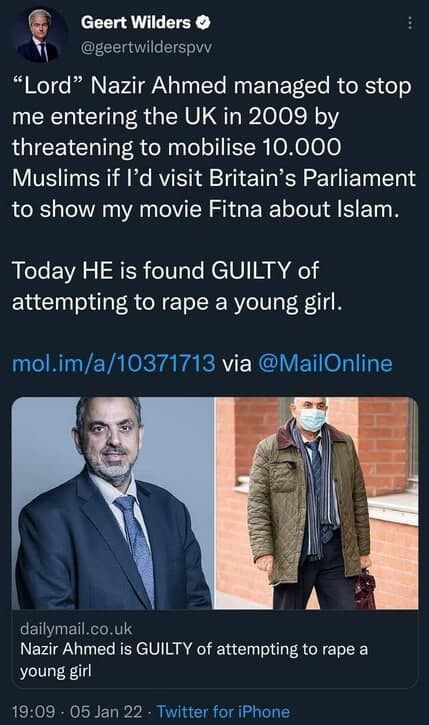The width and height of the screenshot is (429, 725).
Task: Click the Geert Wilders display name
Action: point(135,23)
